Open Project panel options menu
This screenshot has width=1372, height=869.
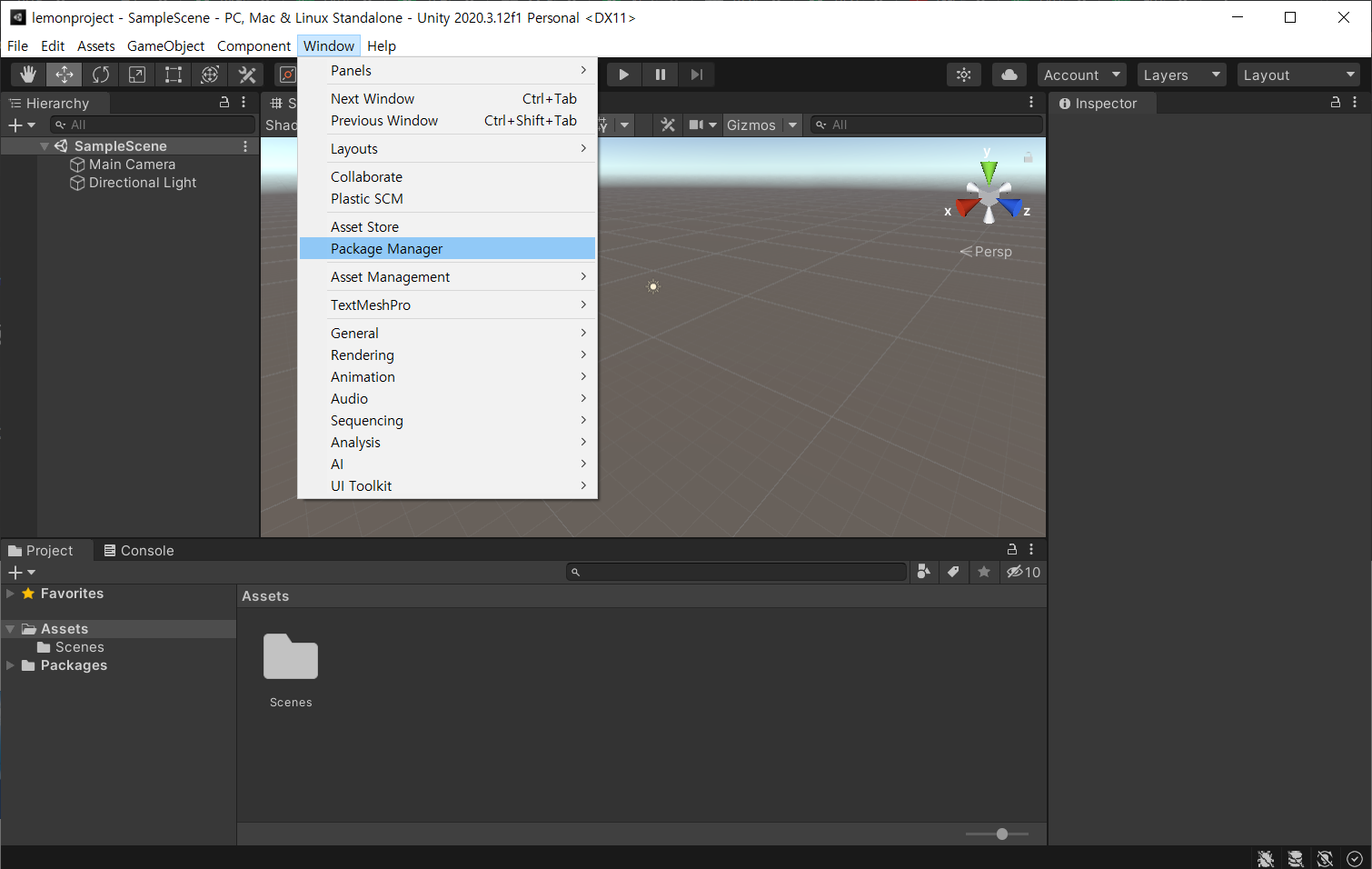pyautogui.click(x=1031, y=549)
